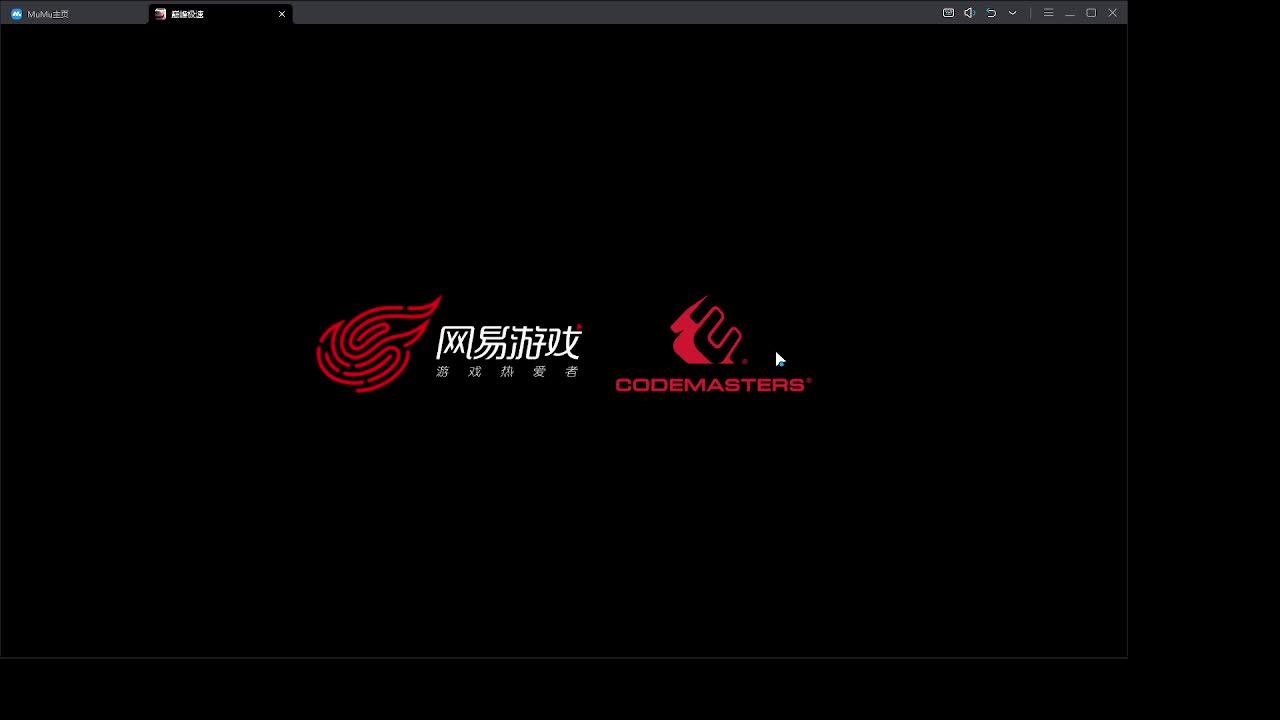
Task: Switch to the MuMu主页 tab
Action: click(40, 14)
